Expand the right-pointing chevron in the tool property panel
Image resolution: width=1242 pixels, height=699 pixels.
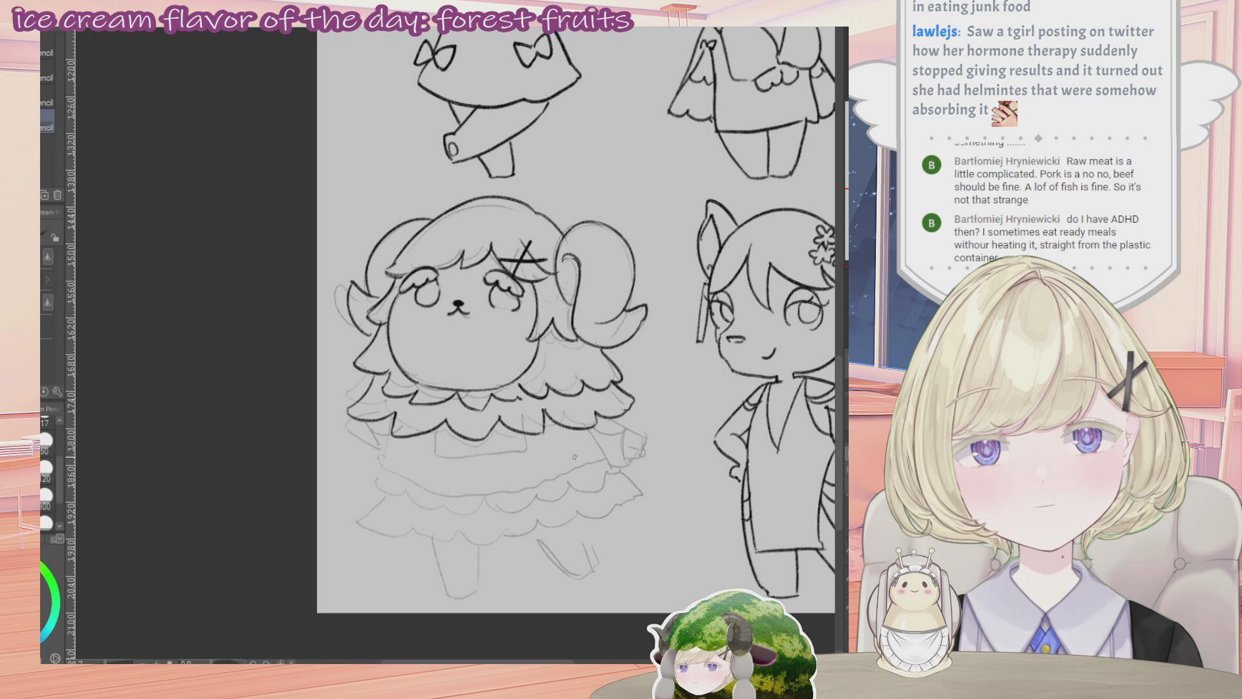(47, 279)
